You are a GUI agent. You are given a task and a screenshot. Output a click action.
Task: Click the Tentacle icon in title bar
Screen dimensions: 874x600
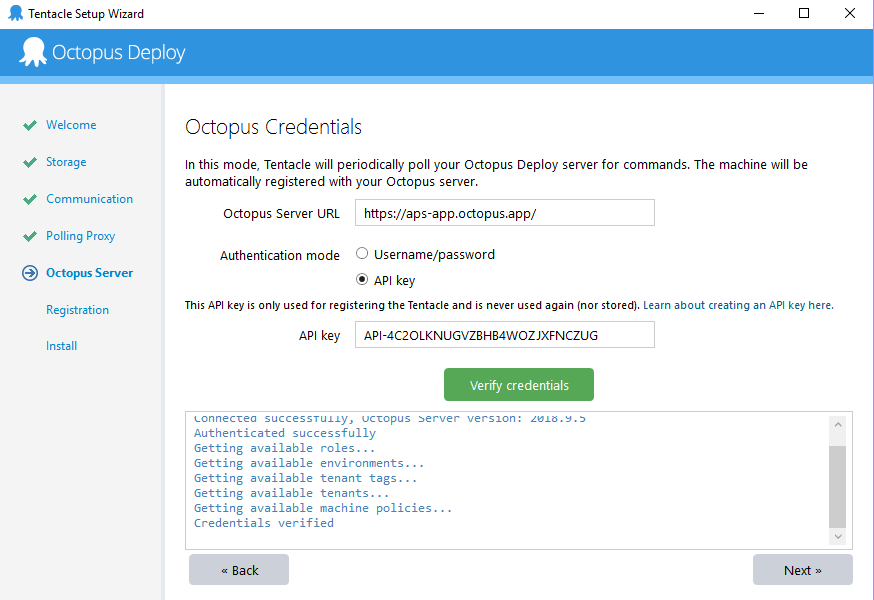[x=16, y=13]
